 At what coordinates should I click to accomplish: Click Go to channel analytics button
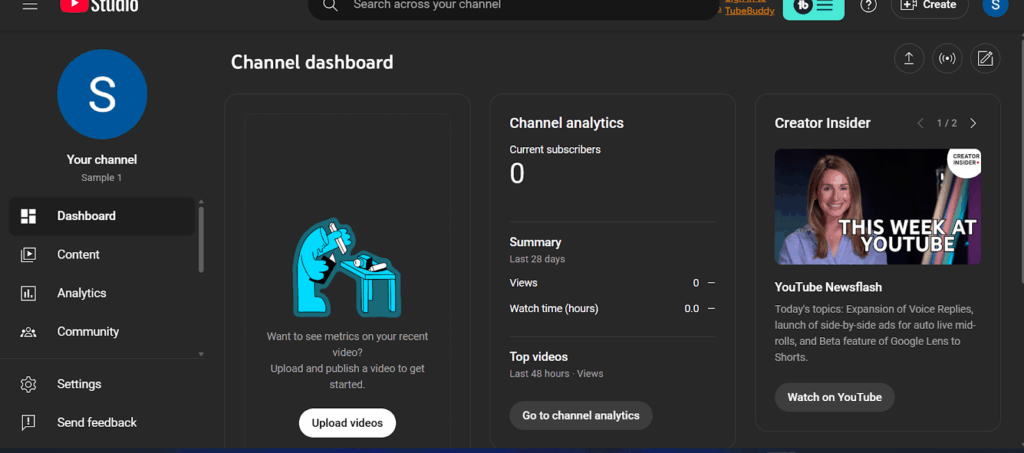pos(580,416)
